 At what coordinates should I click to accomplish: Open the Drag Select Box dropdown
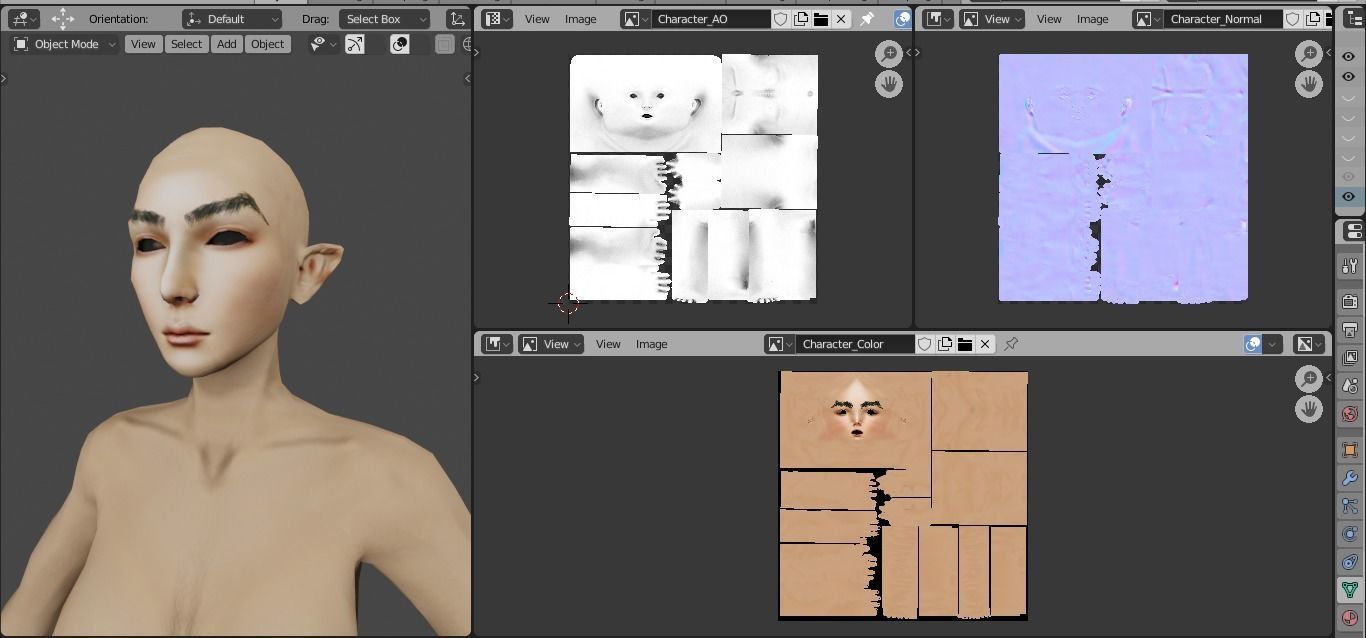tap(385, 19)
